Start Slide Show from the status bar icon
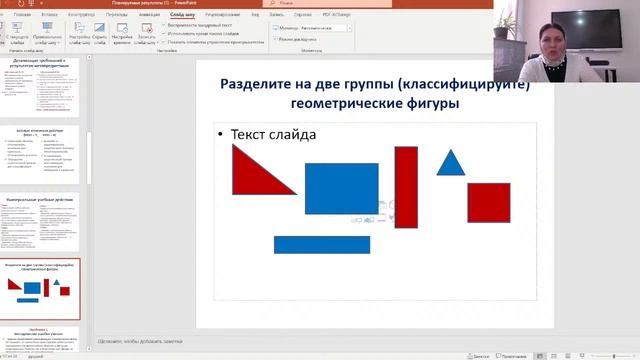Screen dimensions: 640x360 click(x=582, y=356)
